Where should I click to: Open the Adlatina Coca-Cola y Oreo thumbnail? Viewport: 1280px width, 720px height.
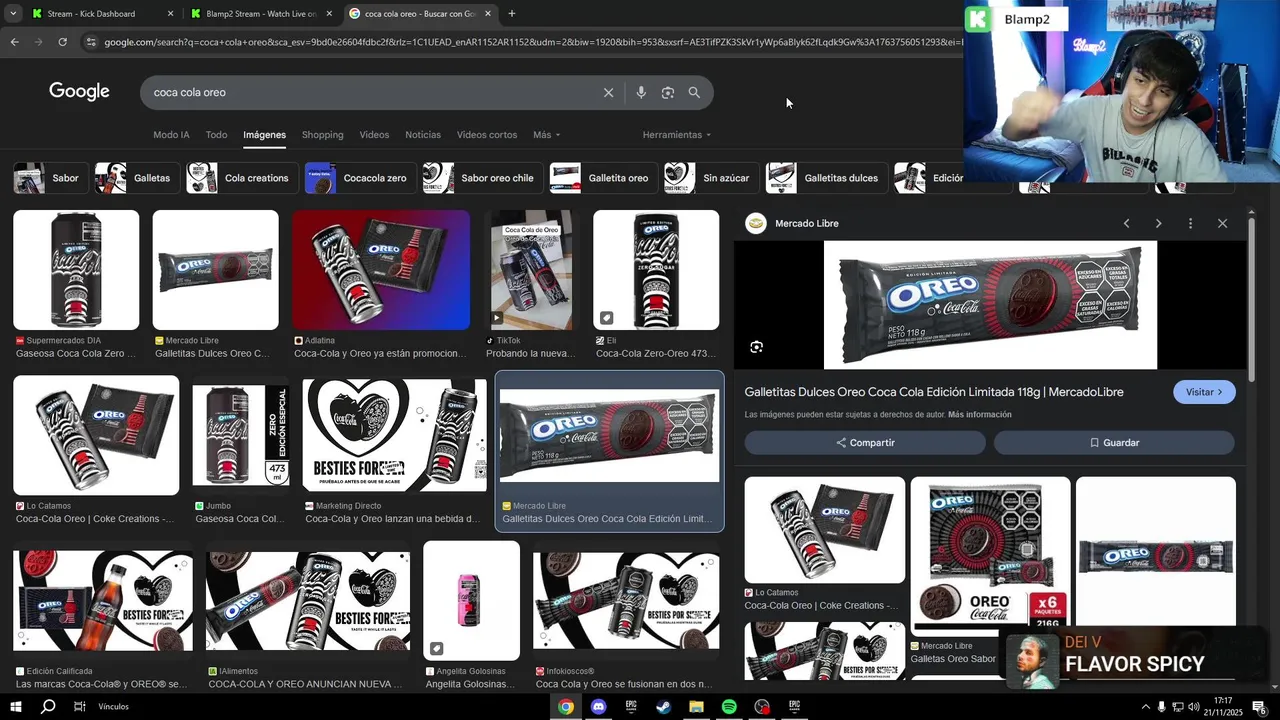(381, 270)
